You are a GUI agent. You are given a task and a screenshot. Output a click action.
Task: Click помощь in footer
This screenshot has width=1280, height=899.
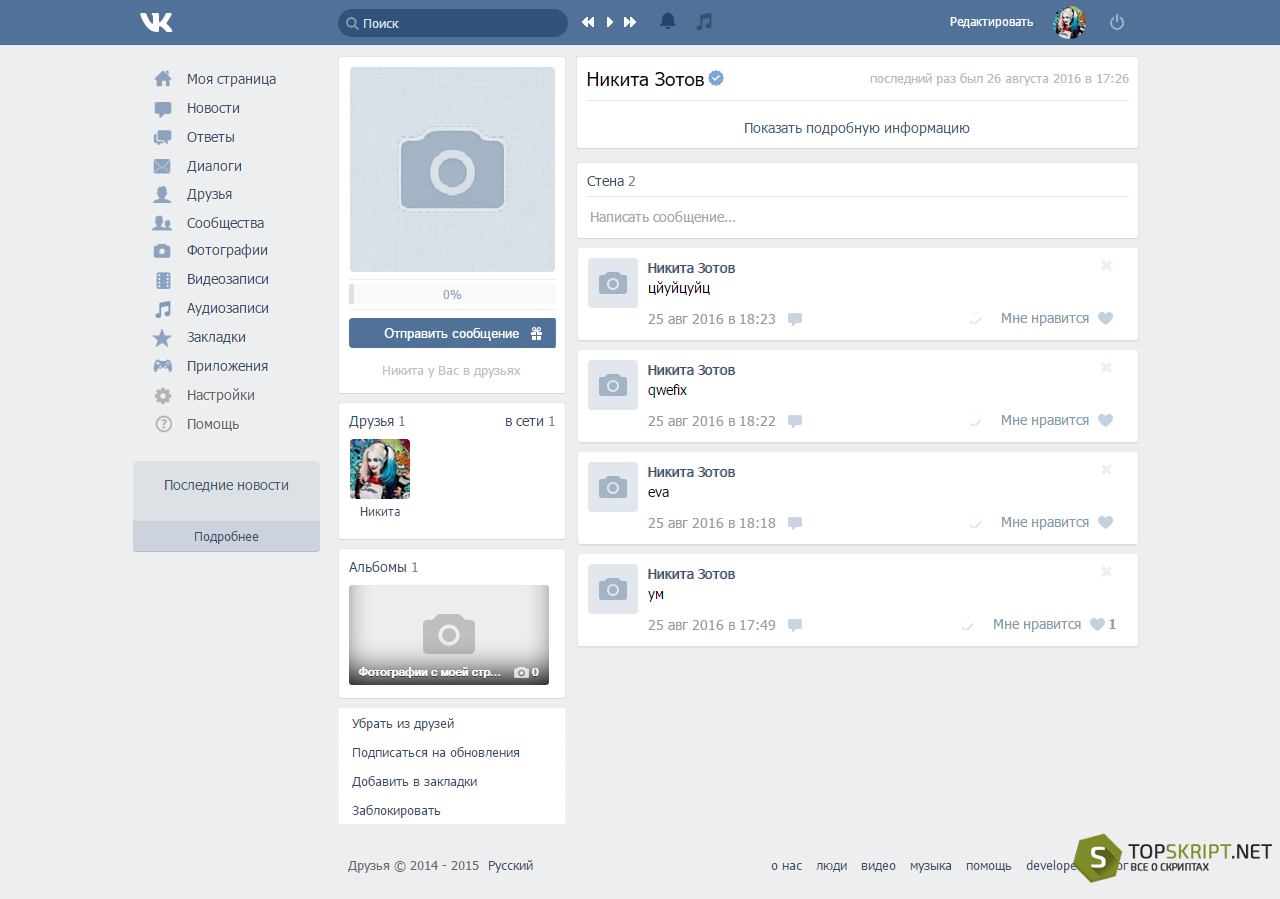988,866
